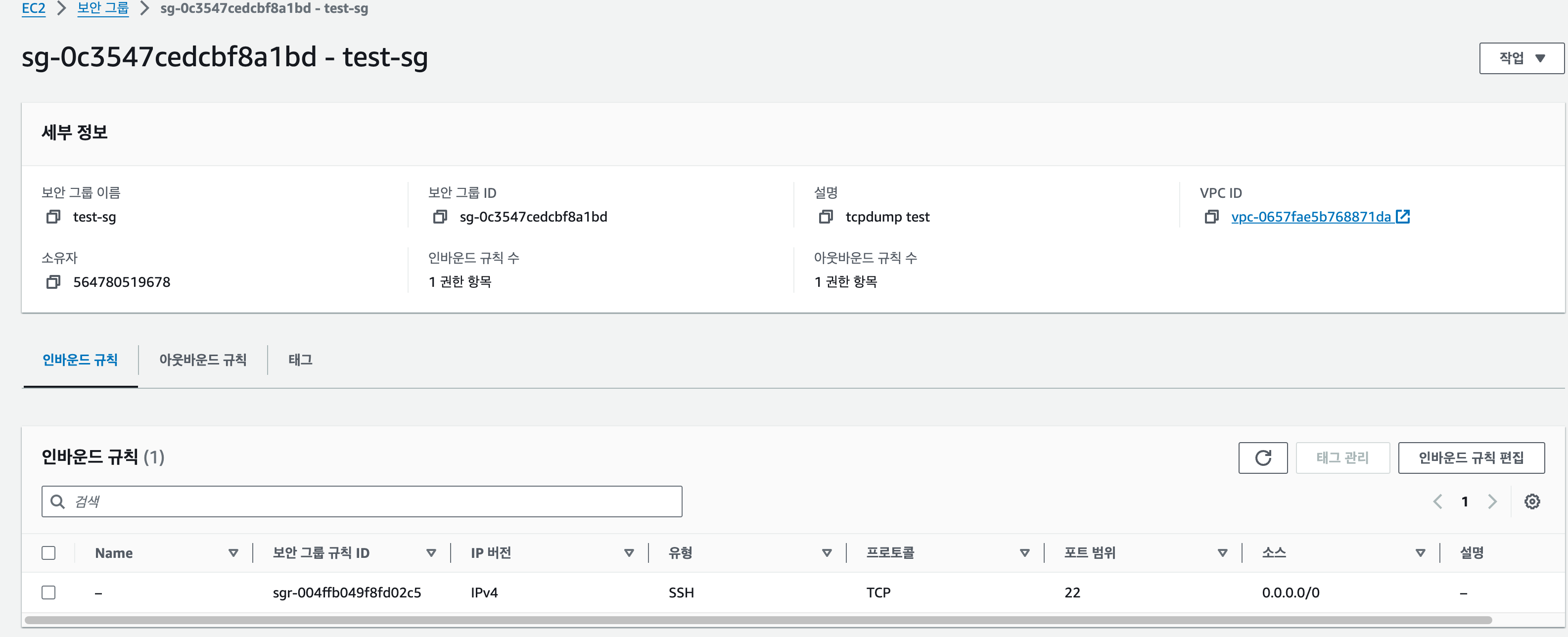Open the vpc-0657fae5b768871da link
Screen dimensions: 1568x637
coord(1310,217)
